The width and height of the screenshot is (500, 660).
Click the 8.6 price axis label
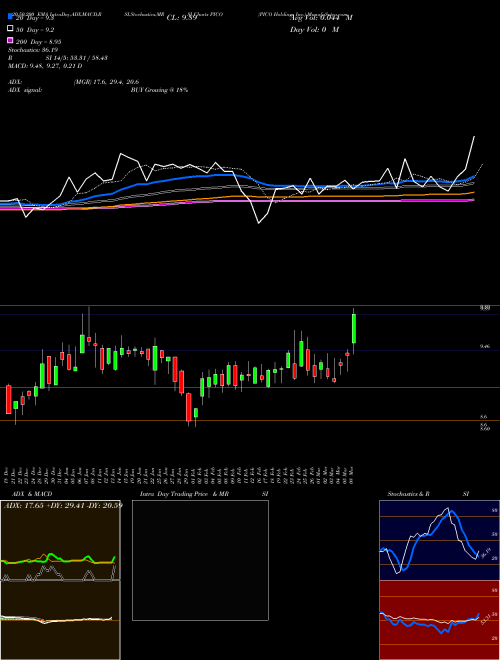[x=484, y=417]
